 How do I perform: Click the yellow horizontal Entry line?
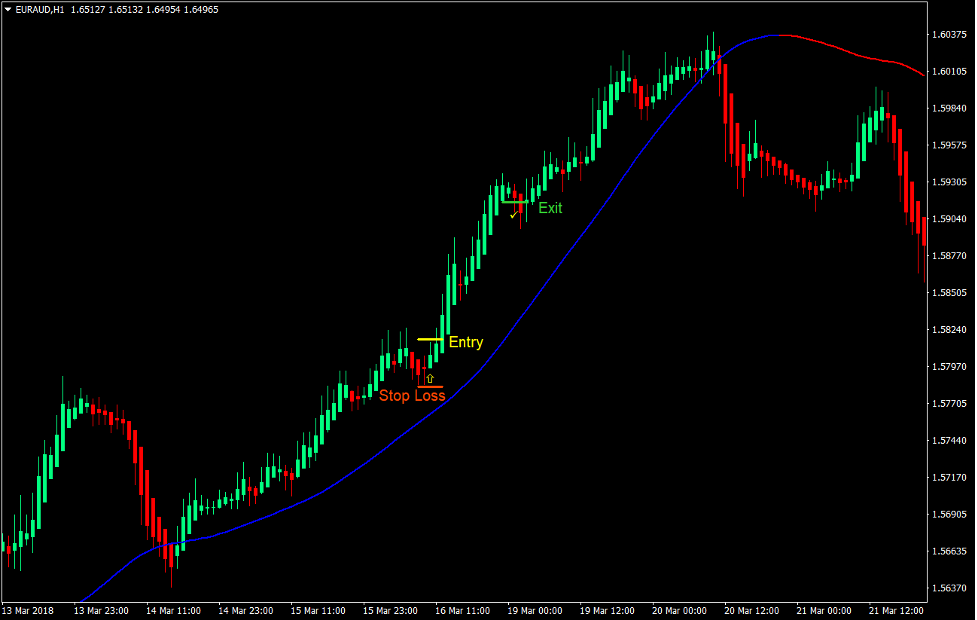pos(430,339)
